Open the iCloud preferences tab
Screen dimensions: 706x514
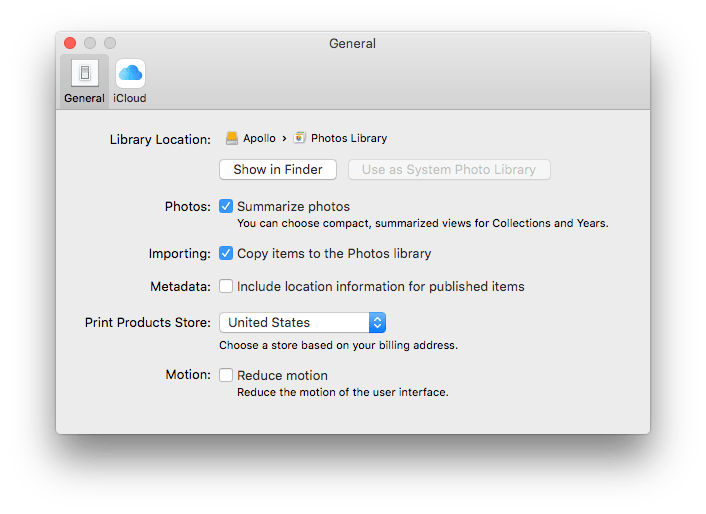tap(130, 81)
